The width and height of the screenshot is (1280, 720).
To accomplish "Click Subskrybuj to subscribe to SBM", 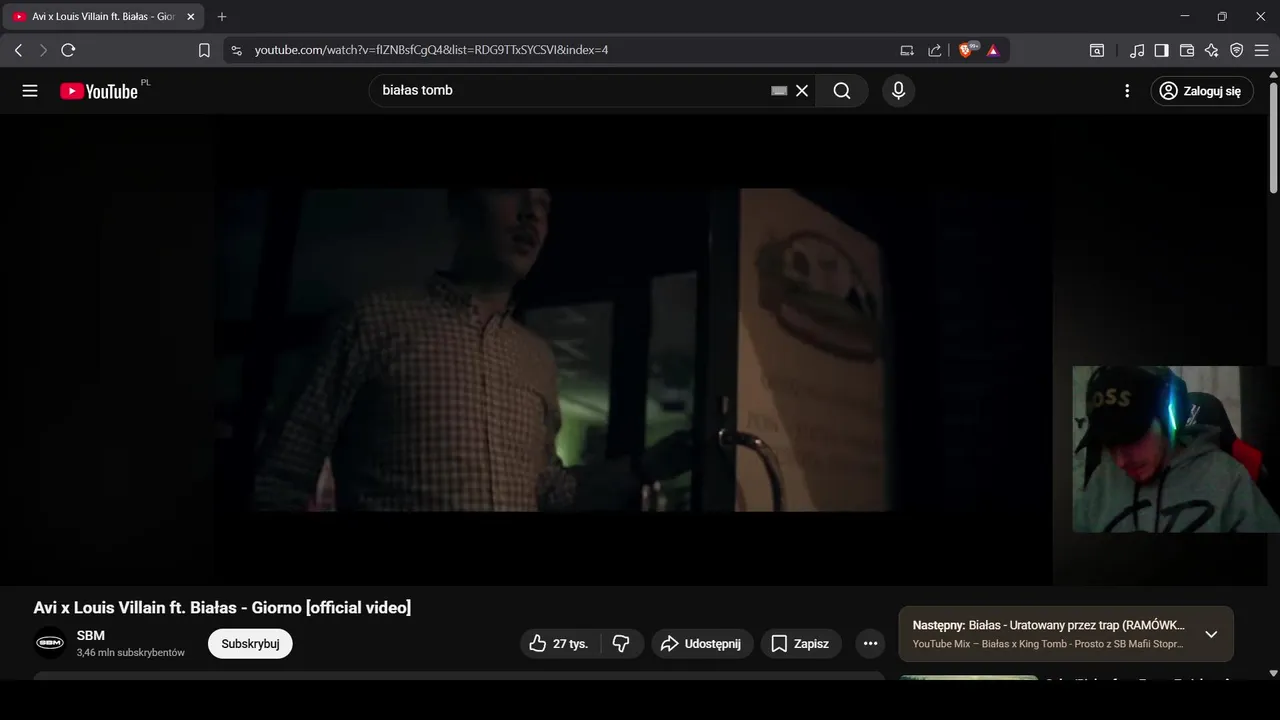I will tap(250, 644).
